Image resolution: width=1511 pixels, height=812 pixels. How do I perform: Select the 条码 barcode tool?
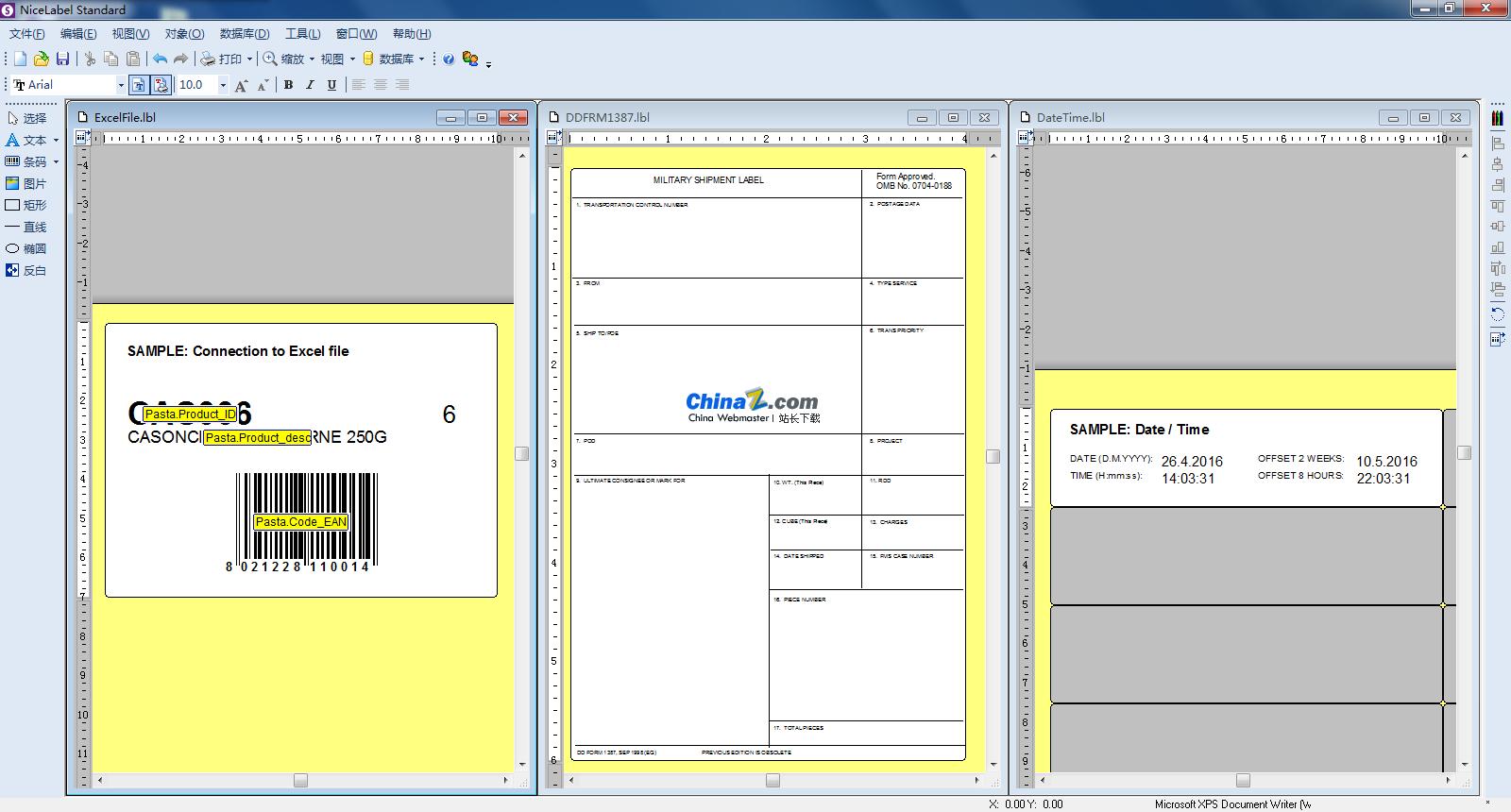[x=26, y=161]
